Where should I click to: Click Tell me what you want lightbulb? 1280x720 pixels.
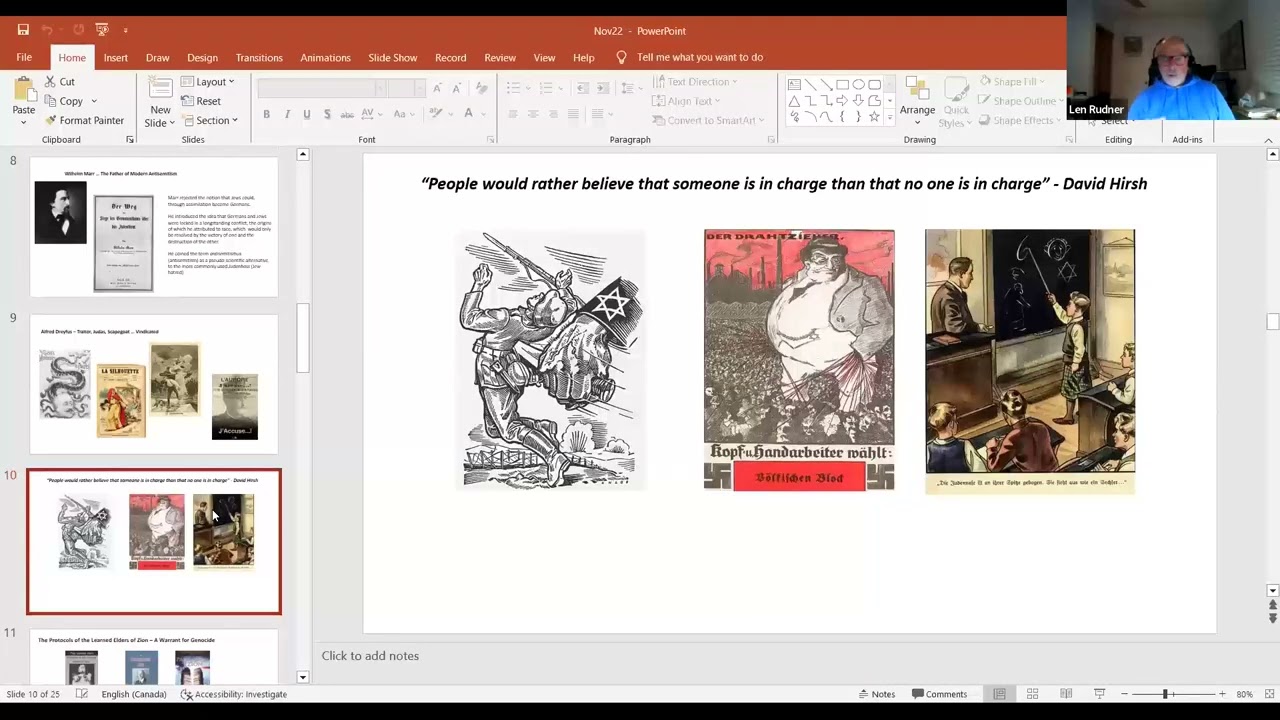(621, 57)
